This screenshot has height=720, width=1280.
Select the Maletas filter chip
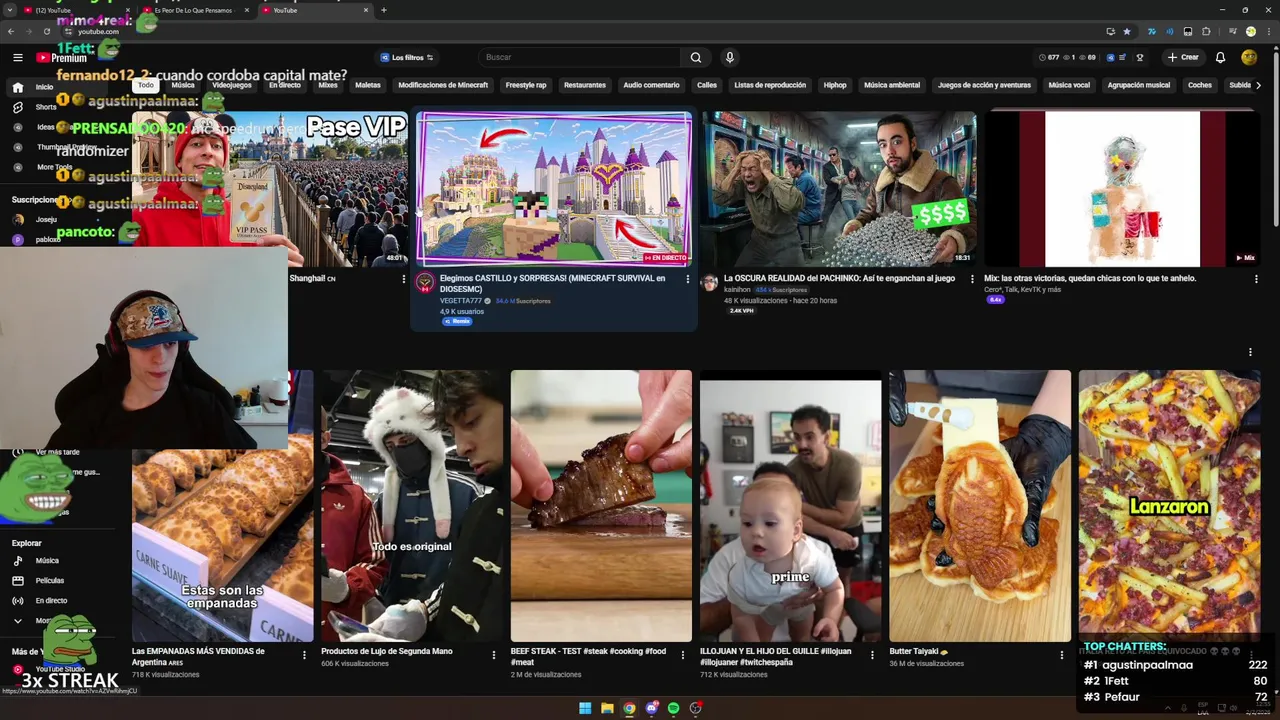368,85
